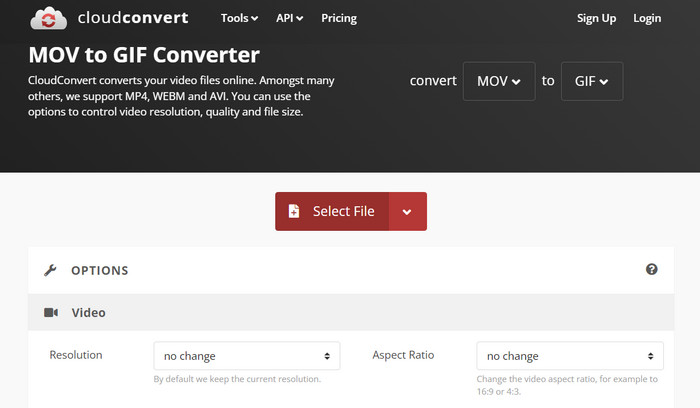Open the GIF target format dropdown
Viewport: 700px width, 408px height.
tap(592, 81)
